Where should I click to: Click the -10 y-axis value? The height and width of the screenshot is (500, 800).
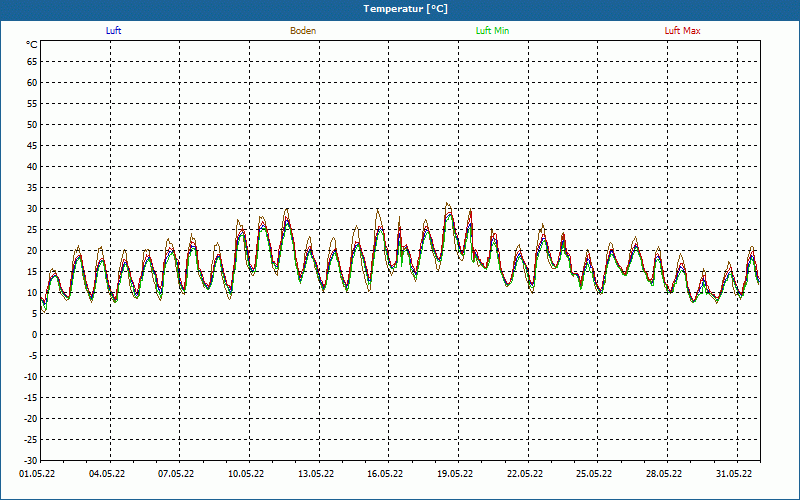[x=31, y=377]
